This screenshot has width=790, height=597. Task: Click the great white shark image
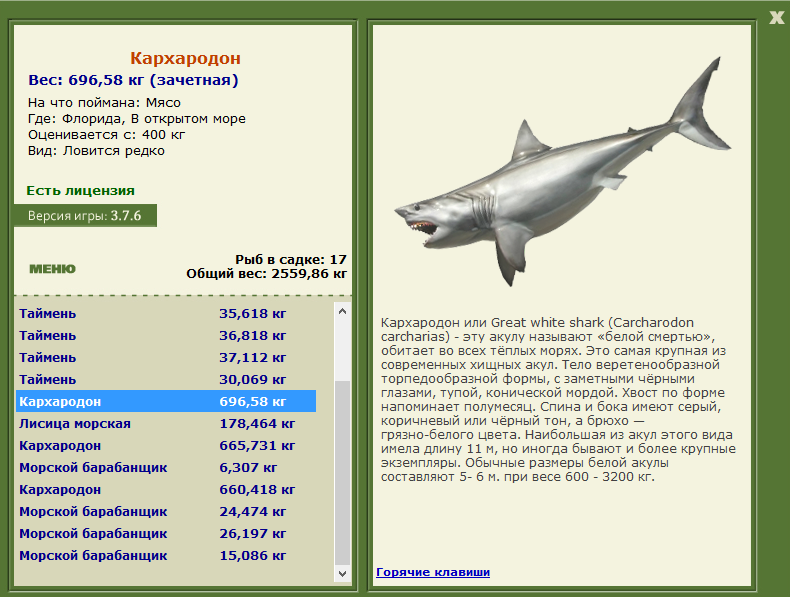coord(562,174)
